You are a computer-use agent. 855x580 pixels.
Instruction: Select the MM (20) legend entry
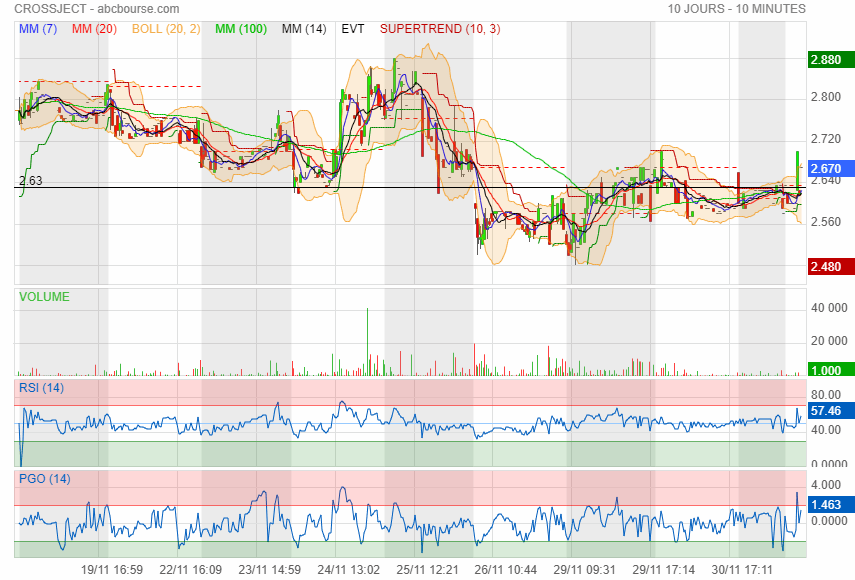pos(94,29)
